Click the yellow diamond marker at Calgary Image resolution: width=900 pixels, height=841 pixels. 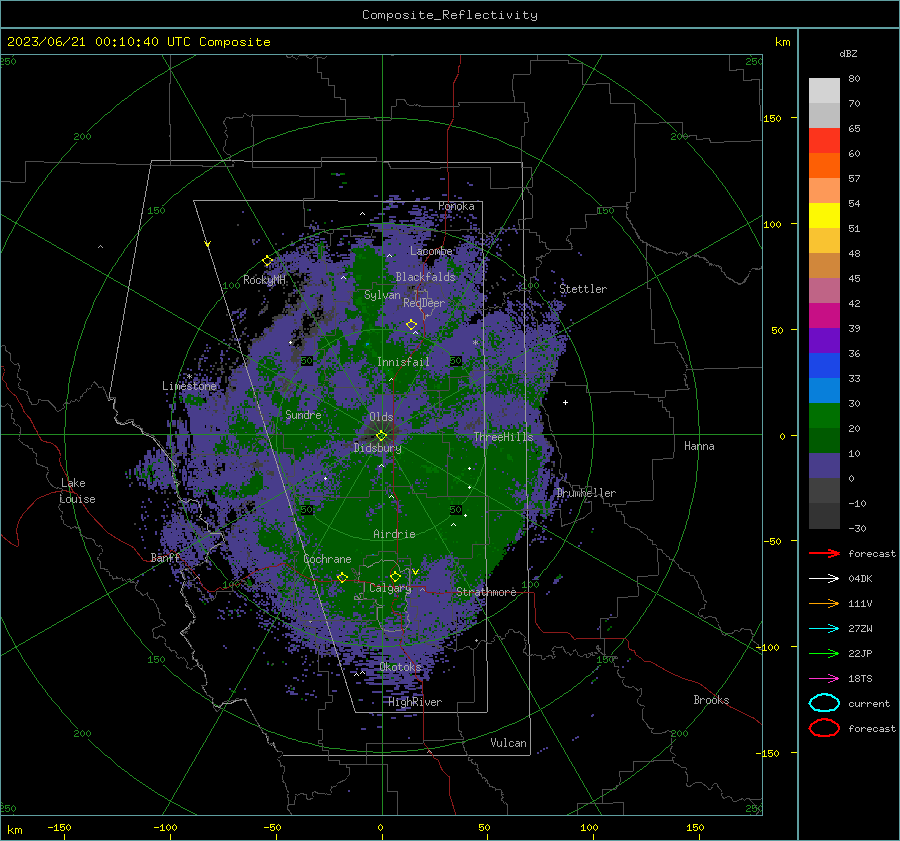coord(395,576)
